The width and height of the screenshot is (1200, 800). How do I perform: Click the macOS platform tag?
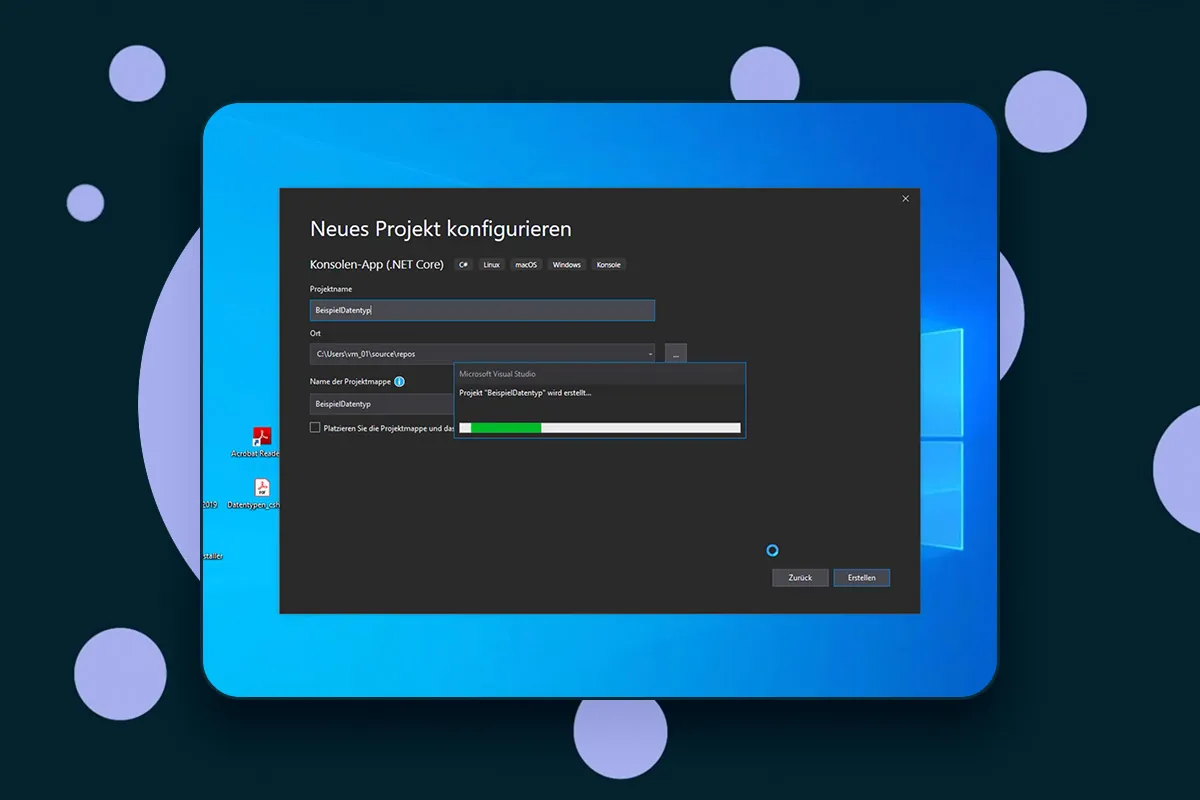(526, 265)
